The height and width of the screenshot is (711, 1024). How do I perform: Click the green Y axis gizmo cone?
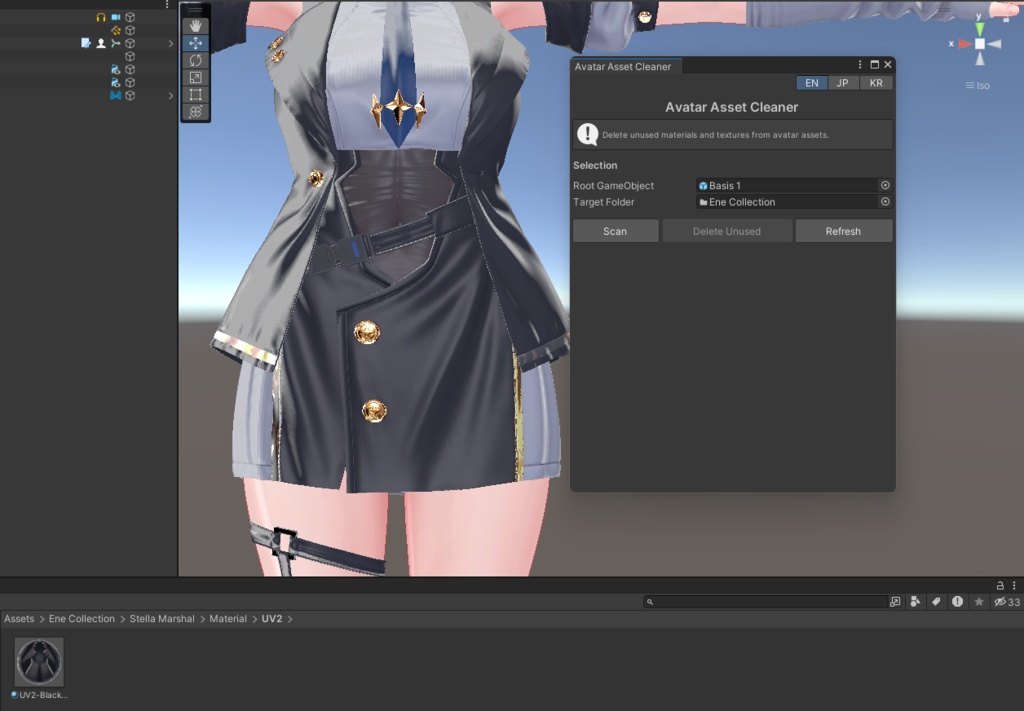coord(979,29)
